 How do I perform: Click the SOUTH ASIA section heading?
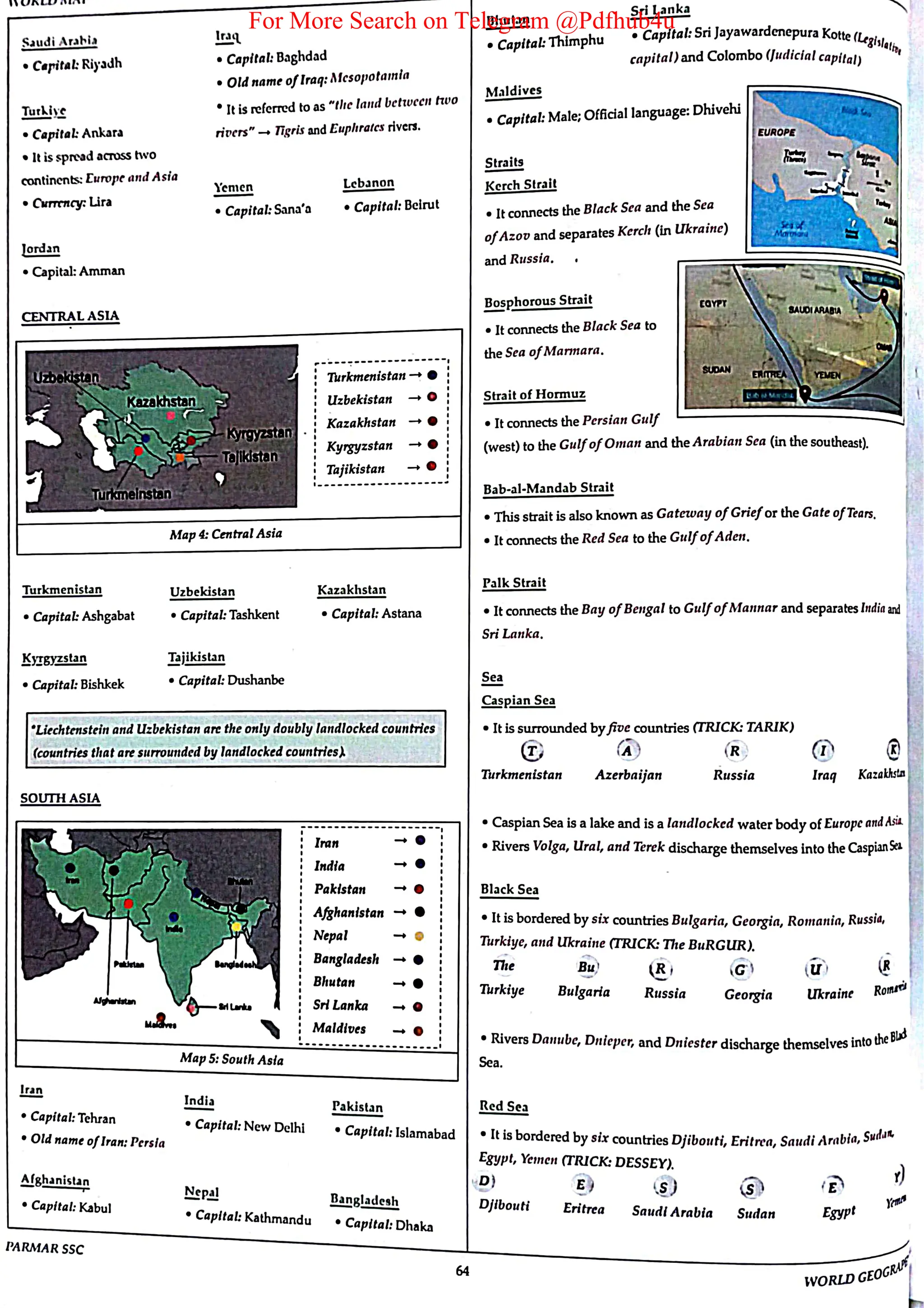tap(60, 798)
